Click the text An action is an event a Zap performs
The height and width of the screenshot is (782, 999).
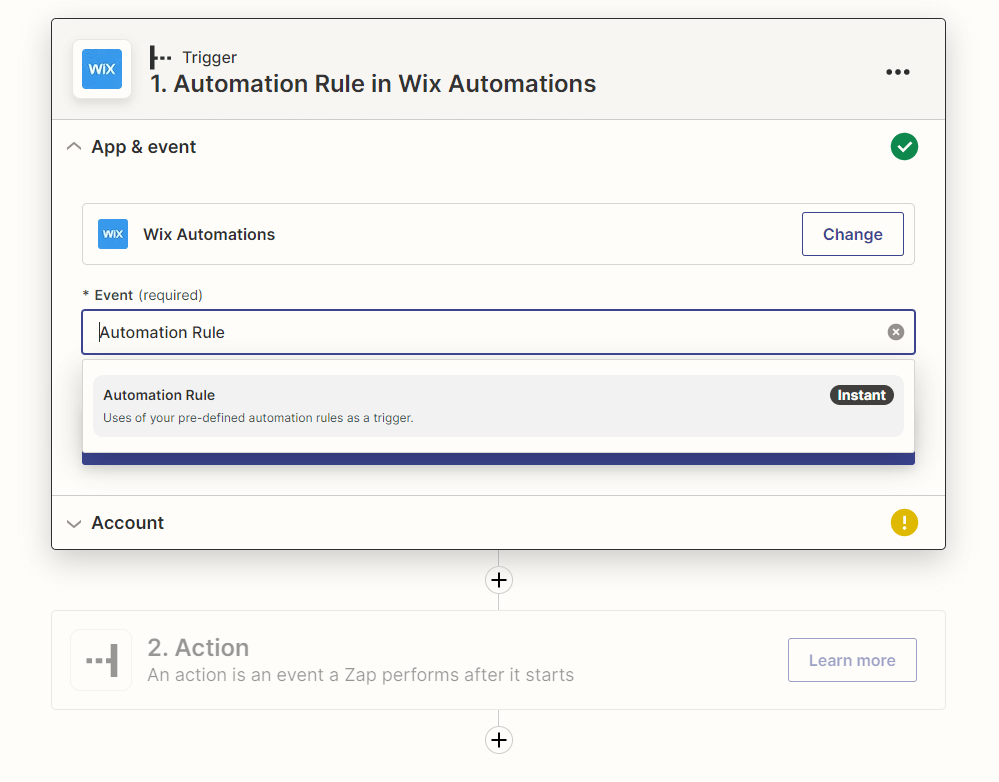[361, 674]
